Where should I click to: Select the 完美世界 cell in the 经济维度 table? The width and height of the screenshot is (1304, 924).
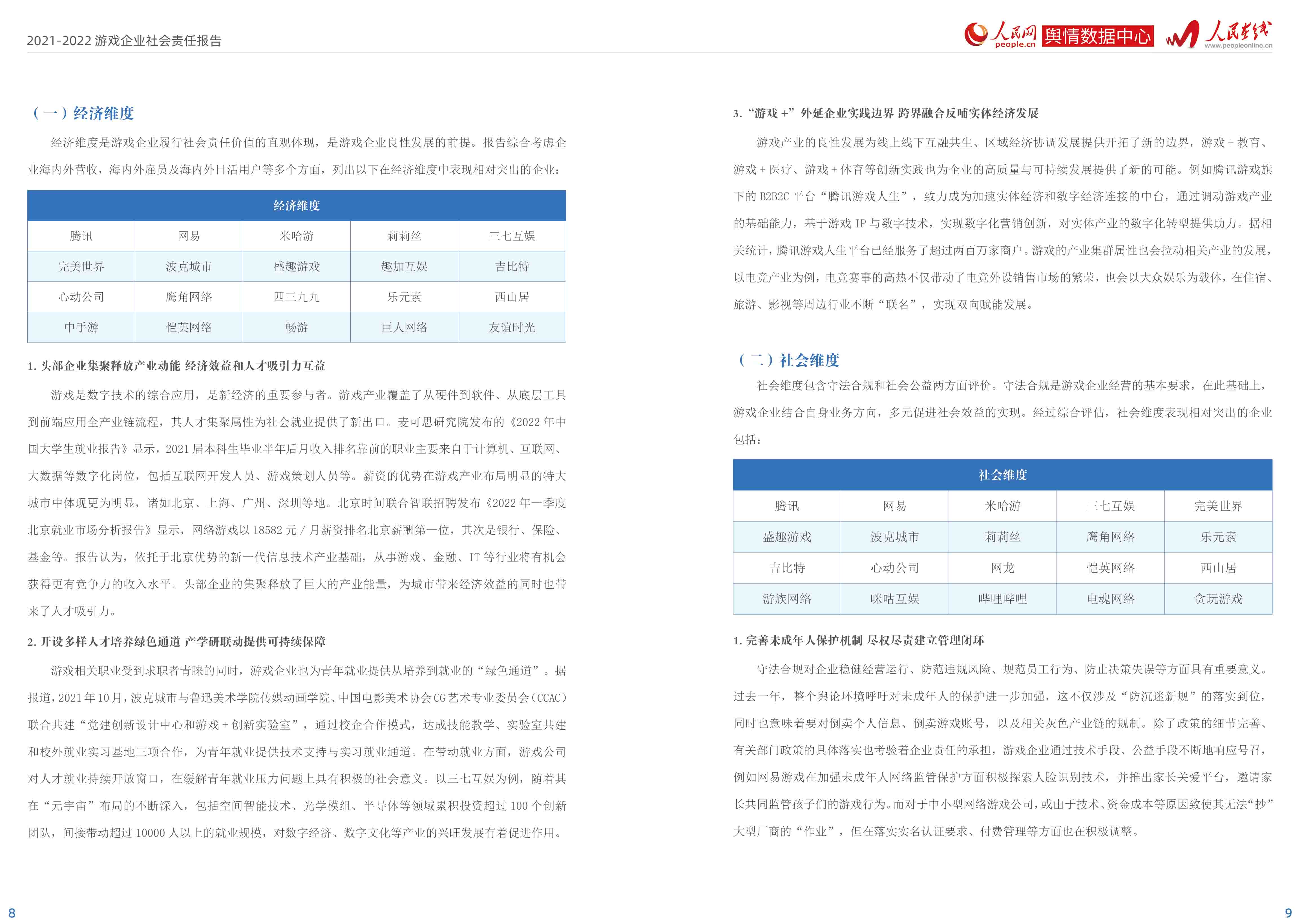pos(81,266)
